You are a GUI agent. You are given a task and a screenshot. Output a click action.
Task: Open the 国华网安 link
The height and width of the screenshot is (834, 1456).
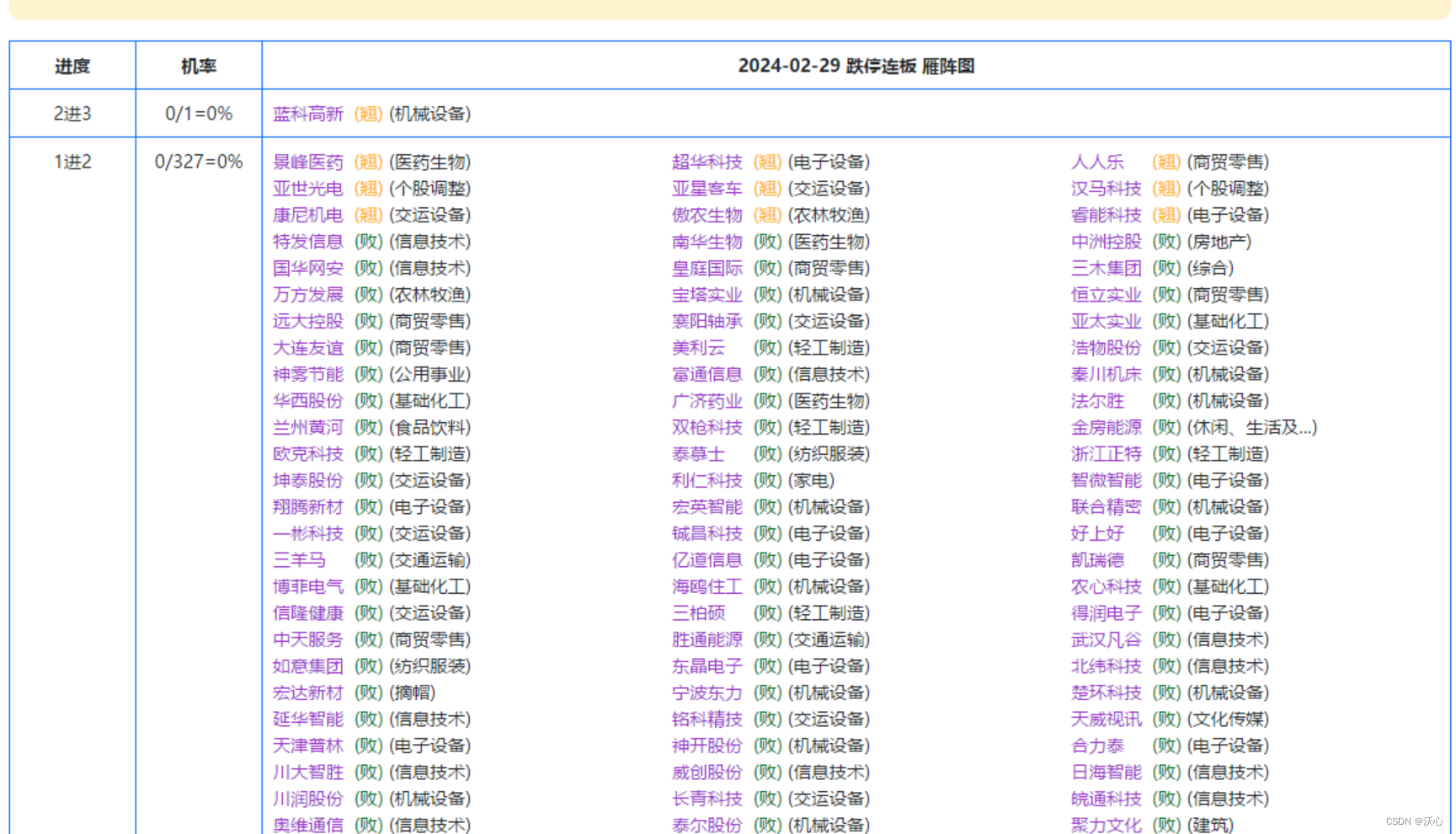(x=308, y=268)
